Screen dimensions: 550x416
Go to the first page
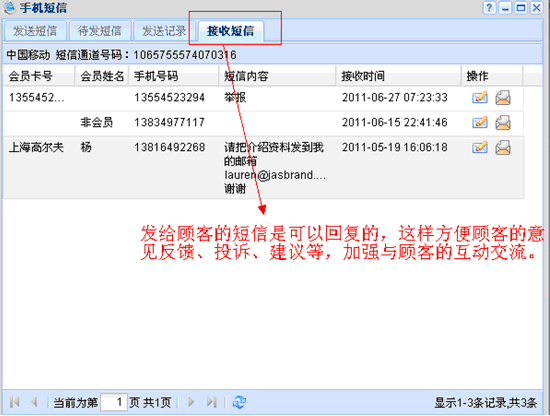[15, 402]
